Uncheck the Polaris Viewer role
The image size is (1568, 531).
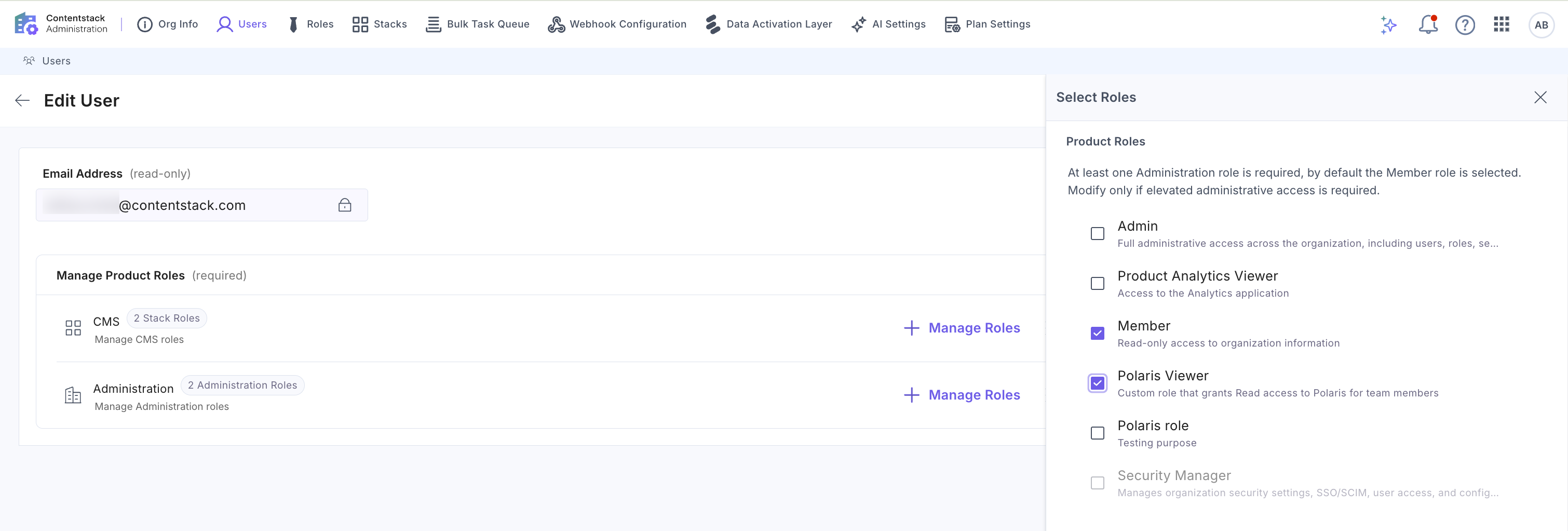point(1098,383)
